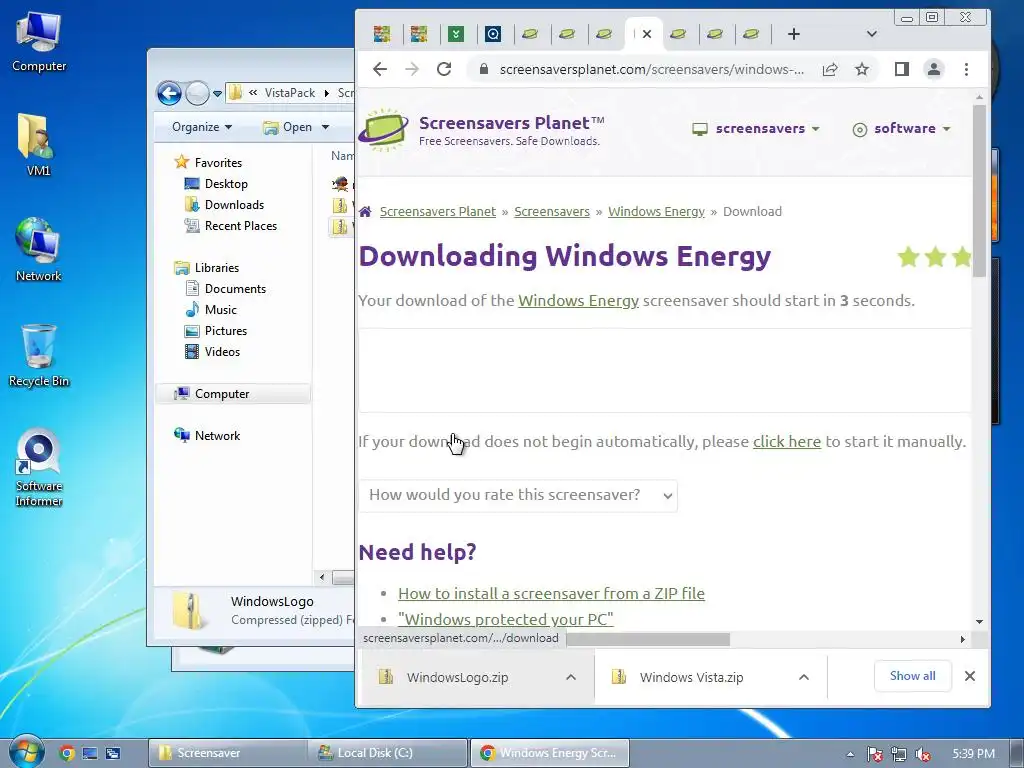Expand options chevron for WindowsLogo.zip
This screenshot has height=768, width=1024.
click(x=571, y=677)
